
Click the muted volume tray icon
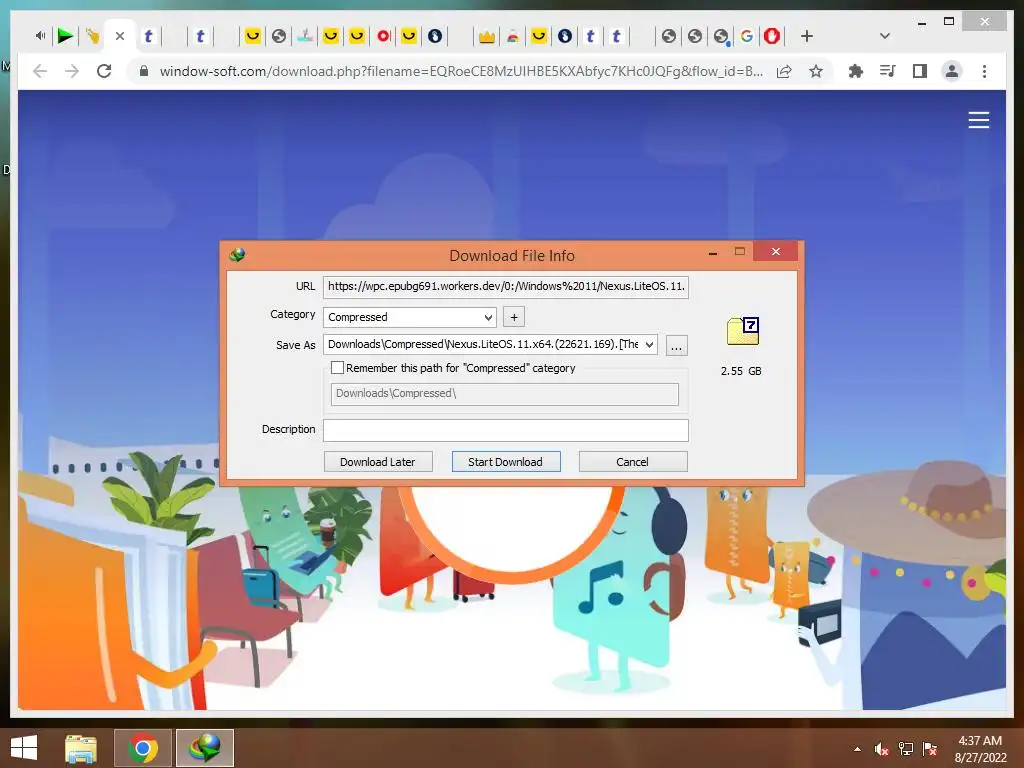point(882,749)
